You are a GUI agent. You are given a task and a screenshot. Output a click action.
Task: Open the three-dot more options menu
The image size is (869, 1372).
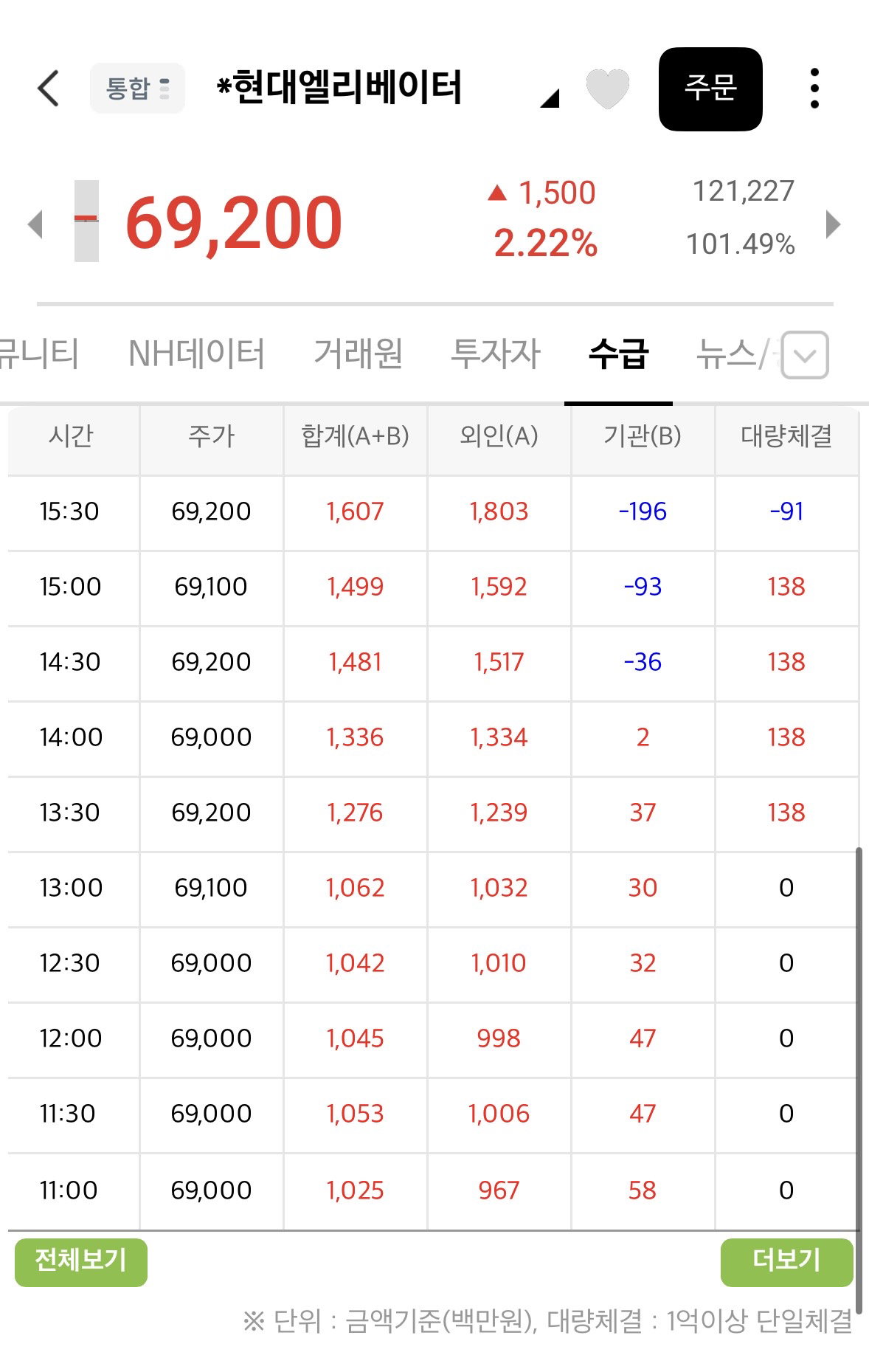(814, 89)
